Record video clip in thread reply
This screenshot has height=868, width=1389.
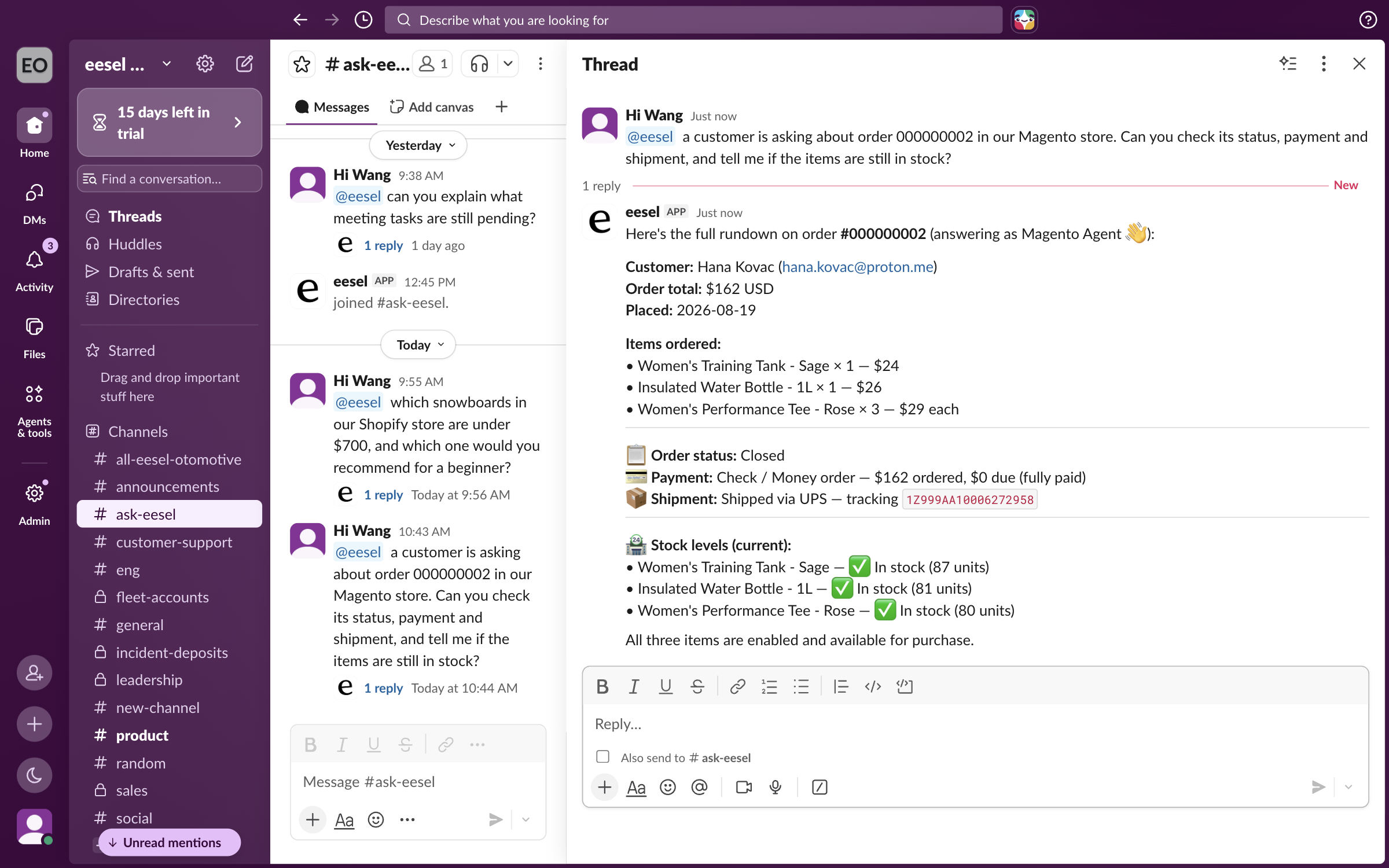tap(744, 787)
